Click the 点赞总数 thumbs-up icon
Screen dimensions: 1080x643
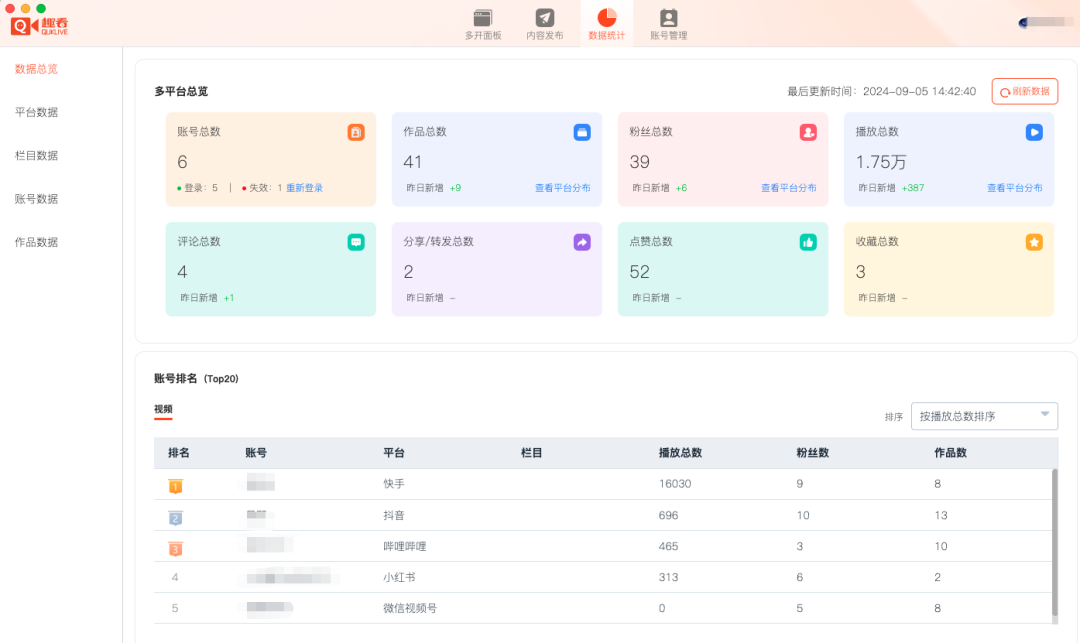pos(808,242)
